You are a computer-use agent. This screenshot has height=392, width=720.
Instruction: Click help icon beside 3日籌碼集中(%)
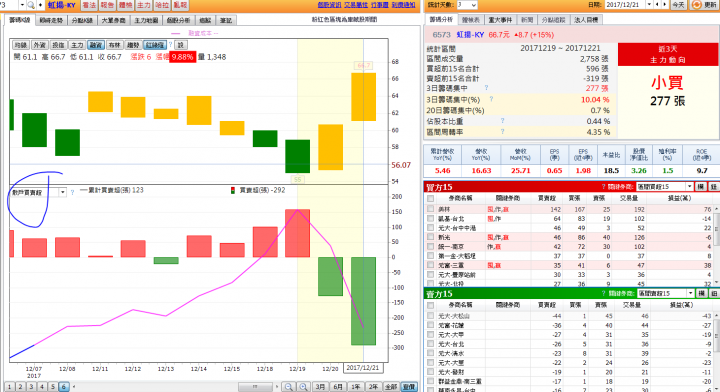(491, 99)
